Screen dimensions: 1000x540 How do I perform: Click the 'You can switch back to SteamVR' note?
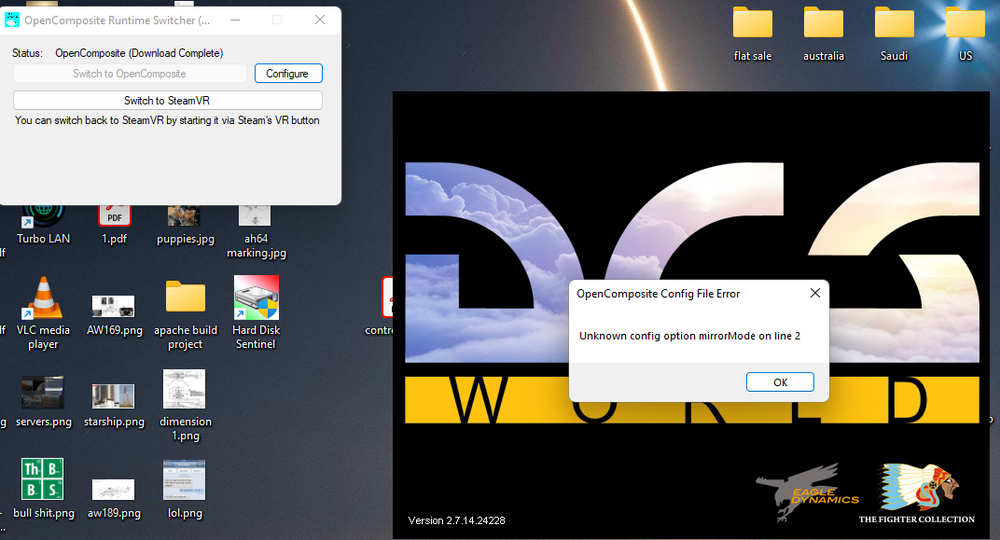coord(167,120)
